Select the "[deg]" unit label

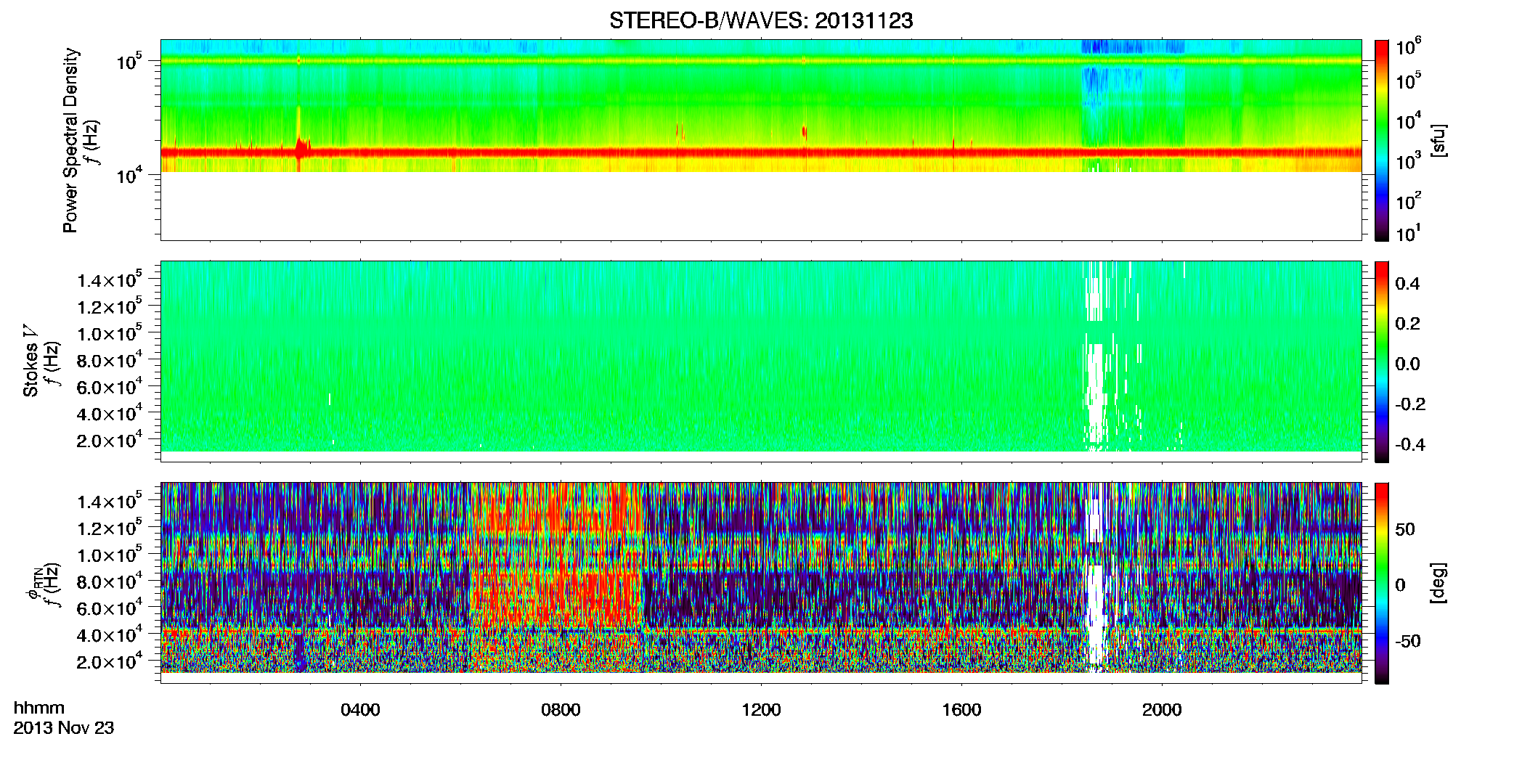pos(1438,583)
